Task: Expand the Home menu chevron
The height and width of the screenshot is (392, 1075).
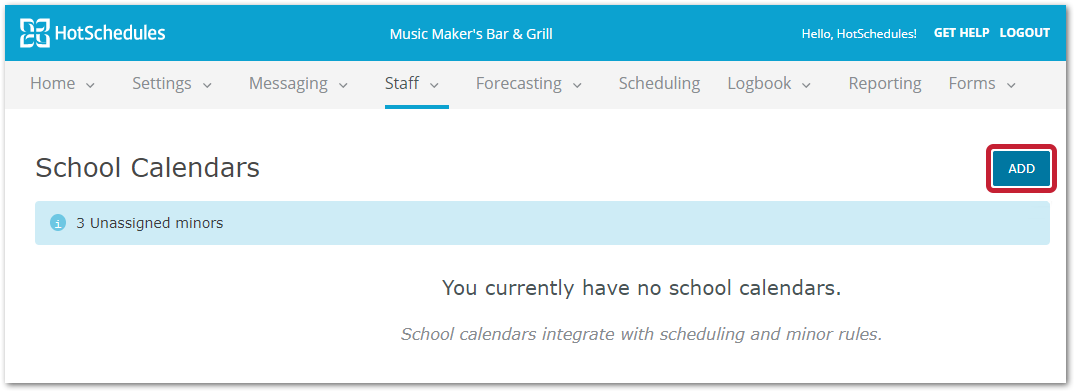Action: tap(90, 85)
